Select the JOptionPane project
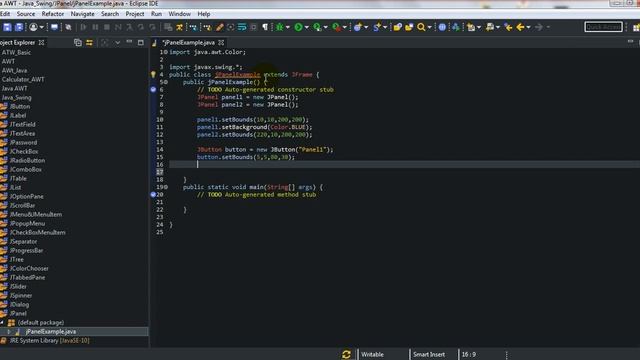This screenshot has height=360, width=640. coord(27,196)
